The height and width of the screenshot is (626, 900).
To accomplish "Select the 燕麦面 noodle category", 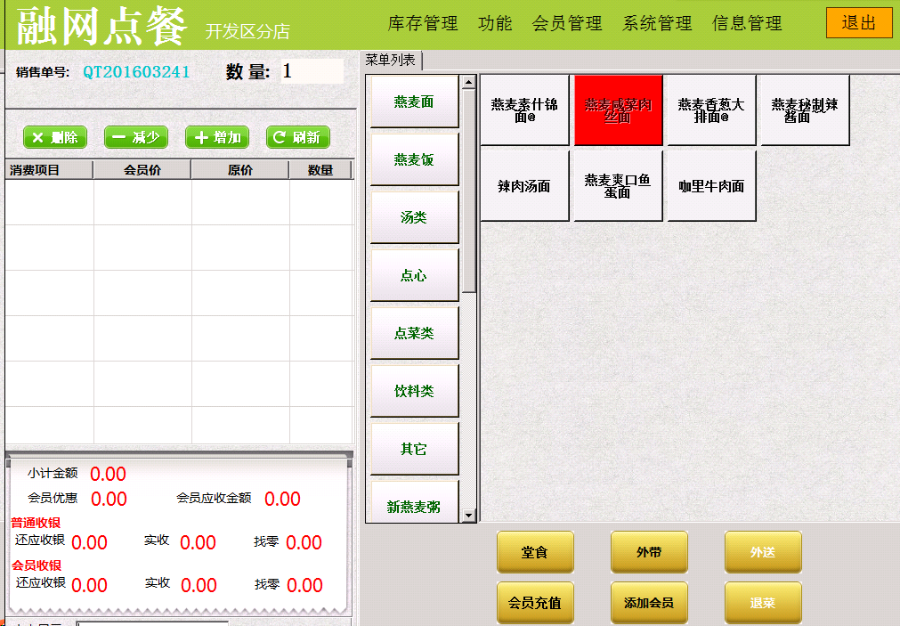I will 413,101.
